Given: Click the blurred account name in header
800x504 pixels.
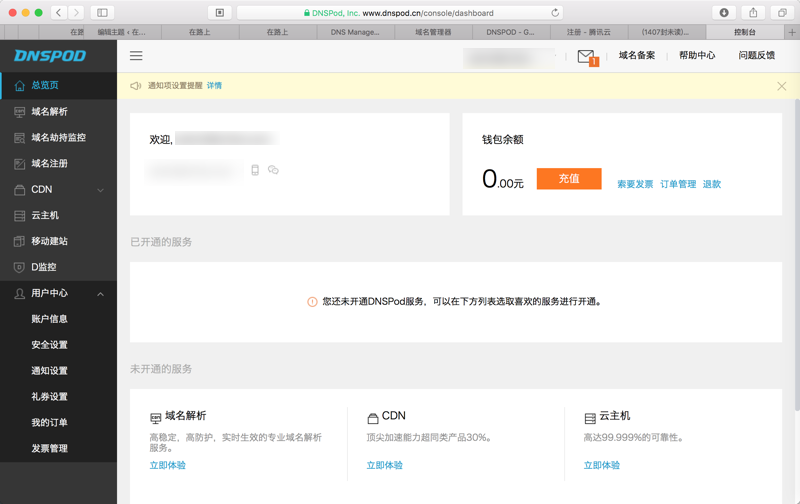Looking at the screenshot, I should [509, 57].
